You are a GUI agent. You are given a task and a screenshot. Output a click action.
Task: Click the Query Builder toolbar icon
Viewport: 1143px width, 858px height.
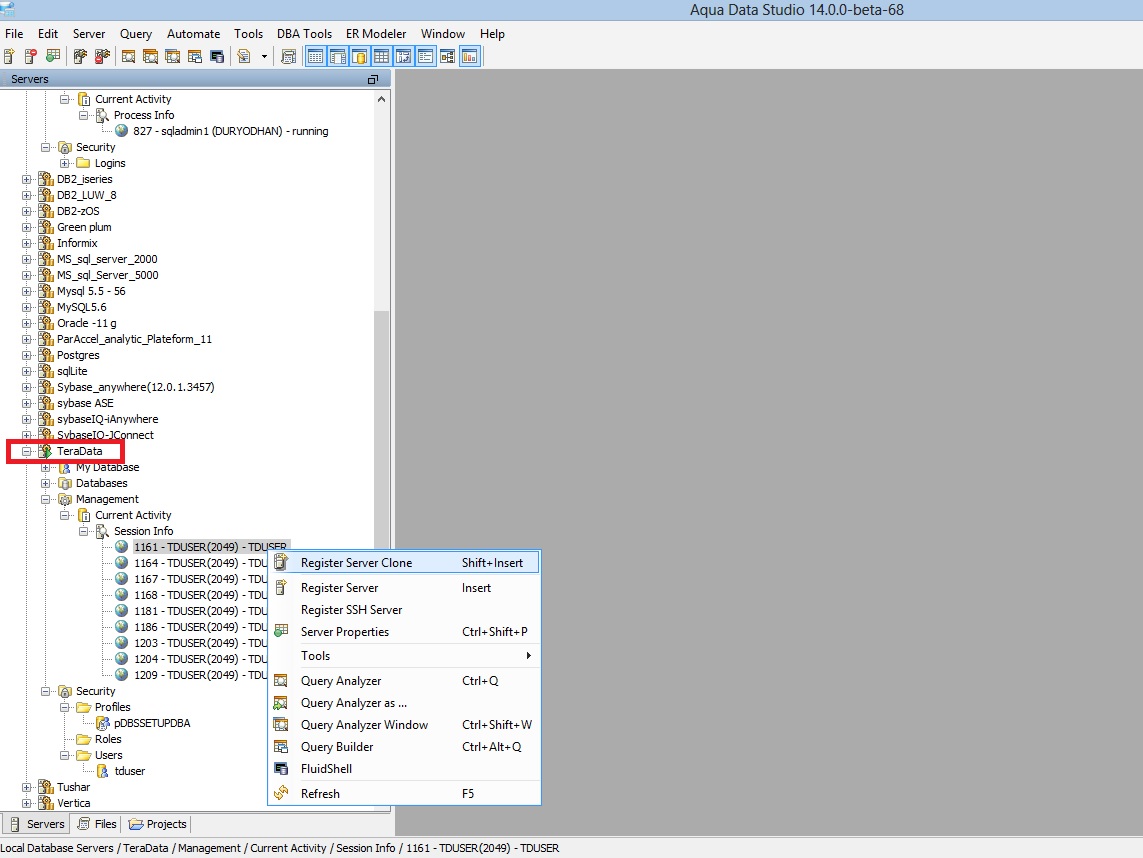click(x=195, y=56)
